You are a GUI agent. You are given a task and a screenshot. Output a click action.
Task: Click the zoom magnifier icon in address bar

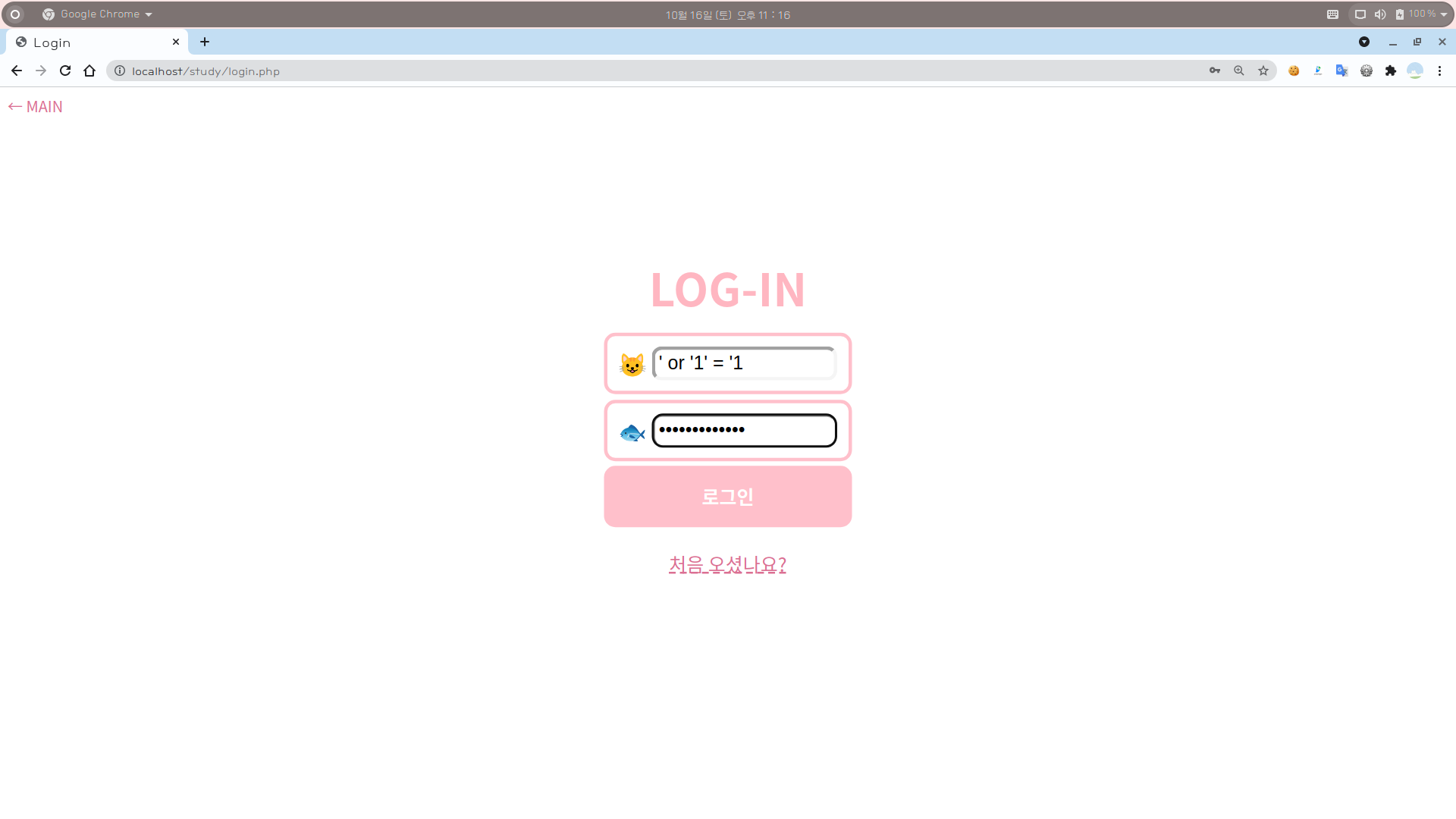tap(1239, 71)
